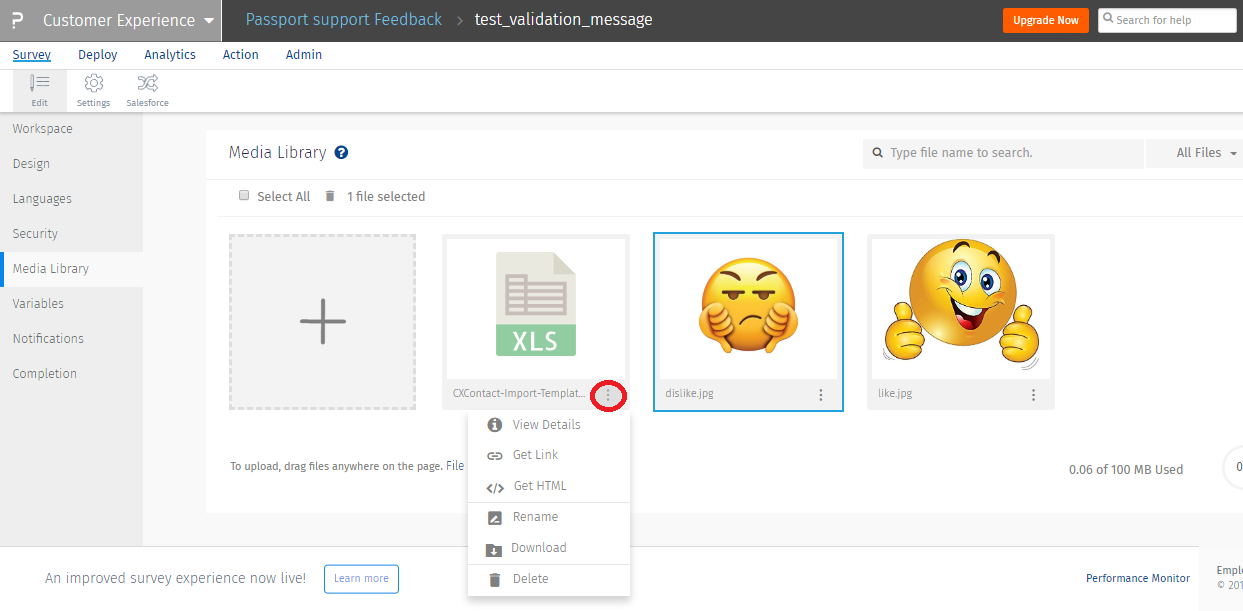Click the CXContact-Import-Templat file name
The image size is (1243, 611).
[x=519, y=394]
